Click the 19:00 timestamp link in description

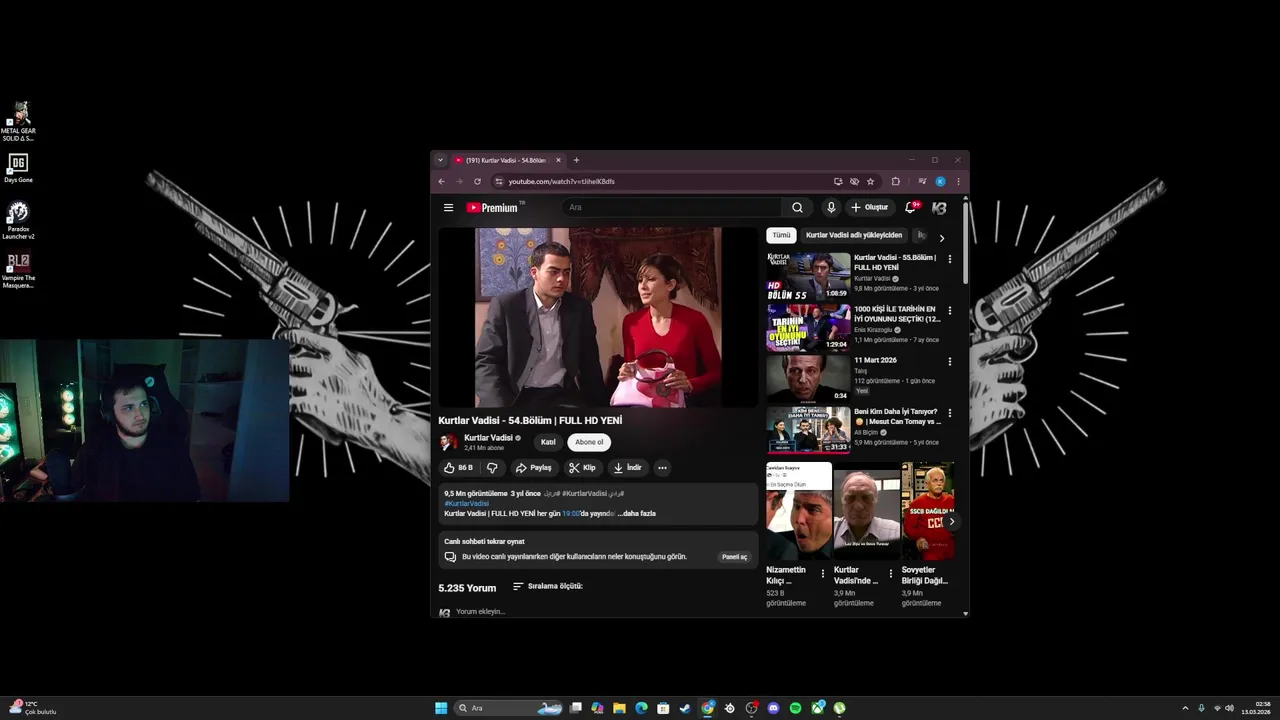tap(571, 514)
